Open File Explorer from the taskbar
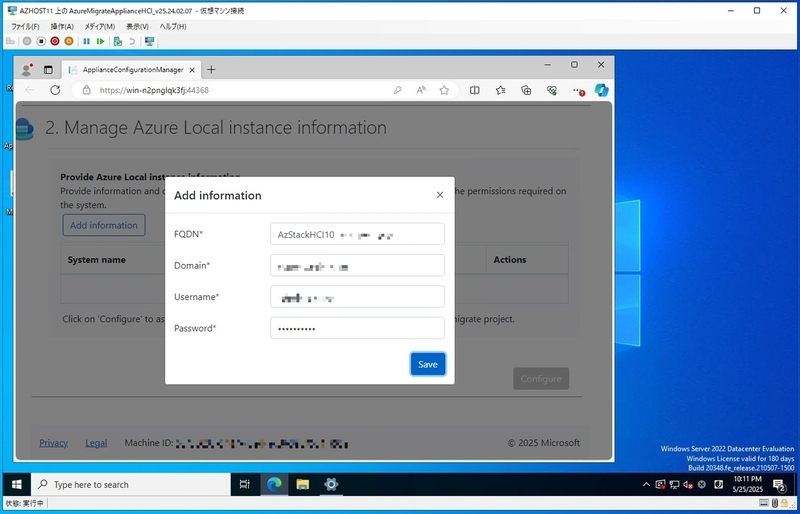 coord(303,484)
